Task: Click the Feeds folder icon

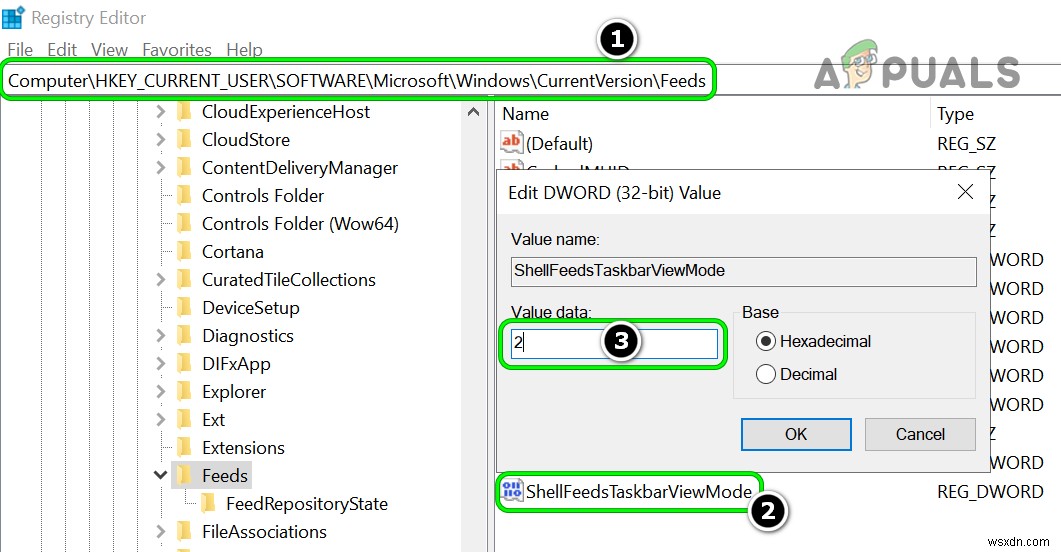Action: (x=183, y=476)
